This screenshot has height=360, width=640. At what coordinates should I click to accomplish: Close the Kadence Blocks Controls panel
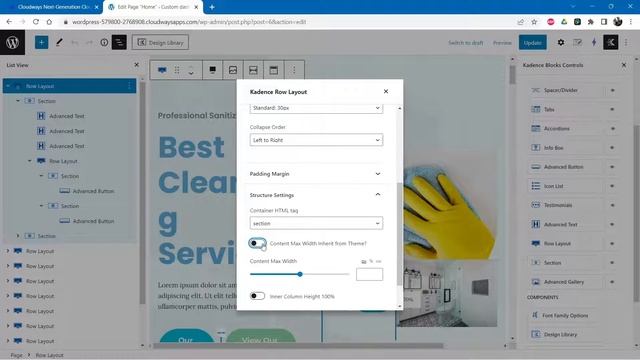click(624, 65)
